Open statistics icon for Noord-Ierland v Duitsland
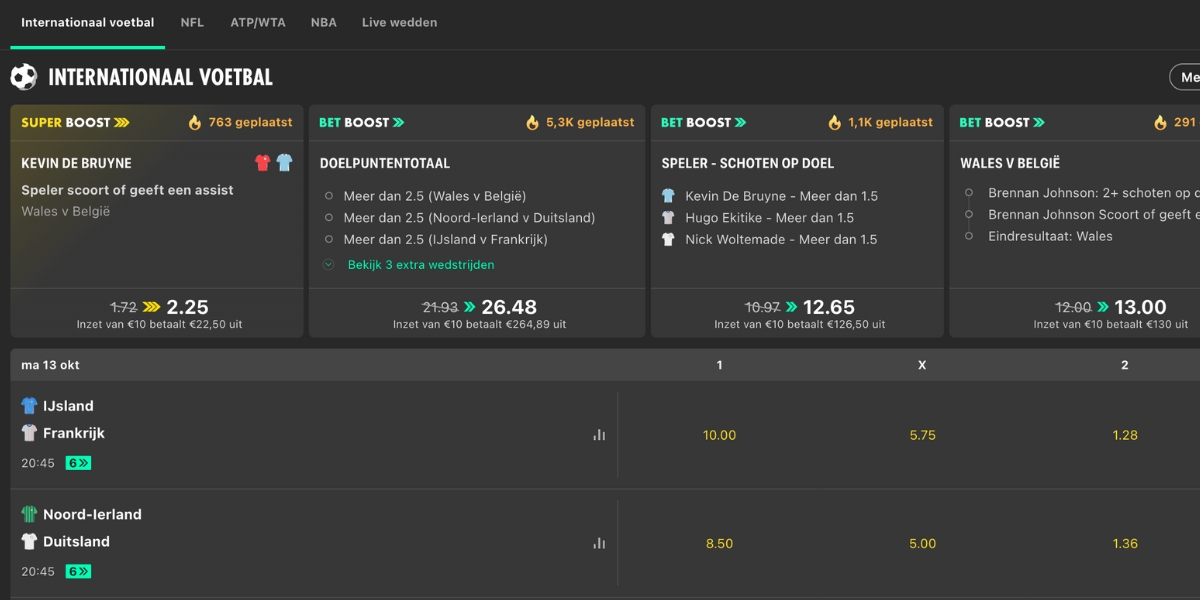 click(599, 543)
